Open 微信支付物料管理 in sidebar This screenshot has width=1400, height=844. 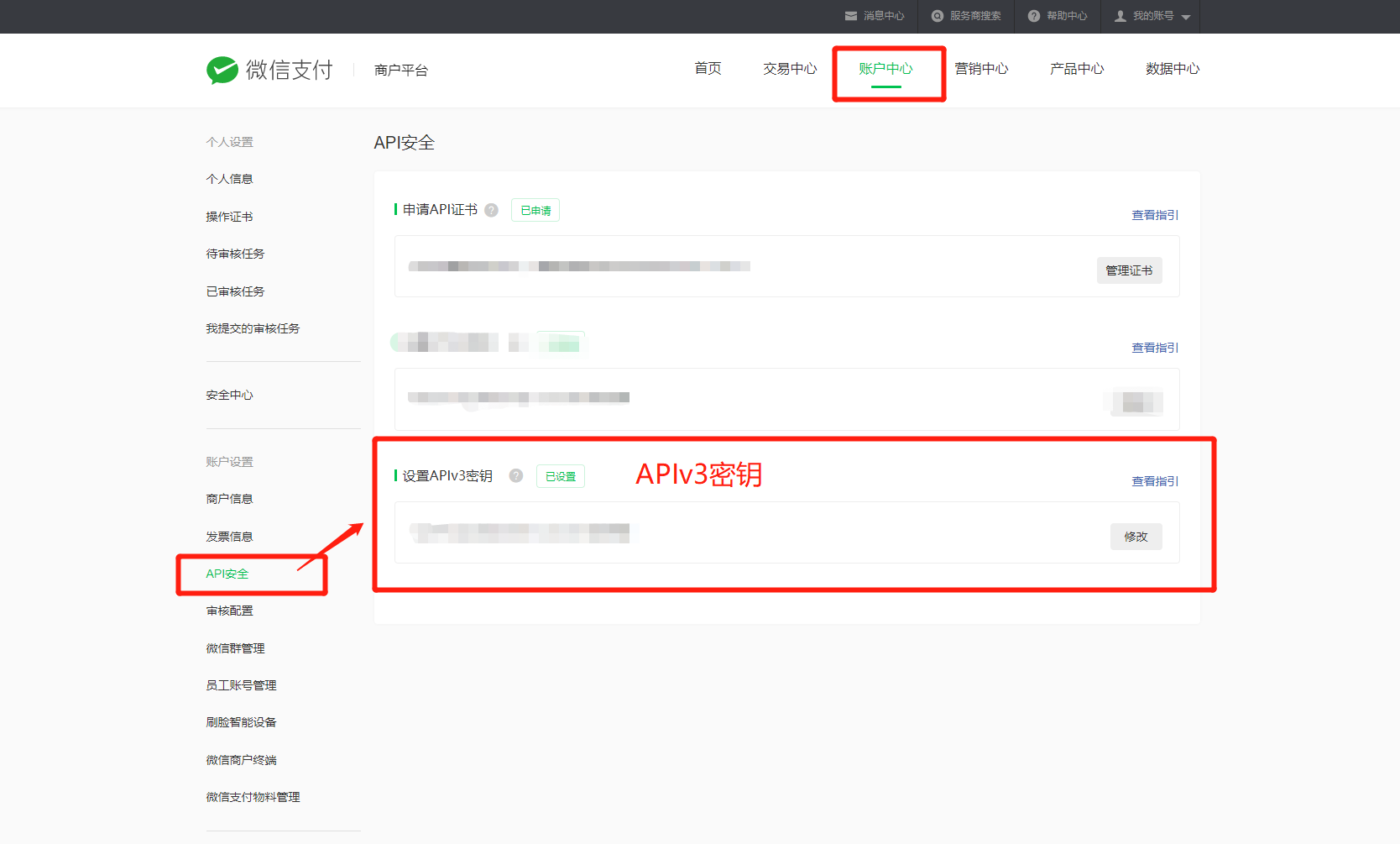253,797
